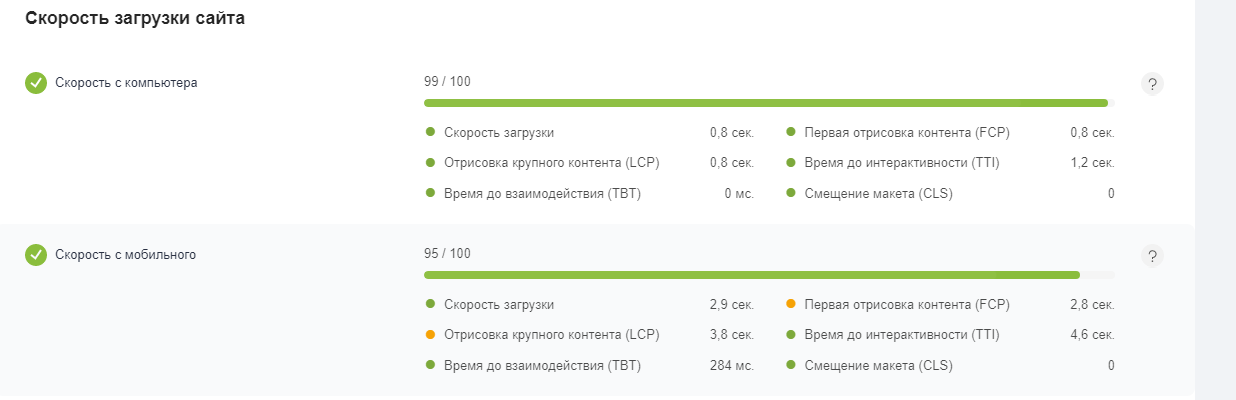
Task: Click the desktop speed help question icon
Action: (1152, 84)
